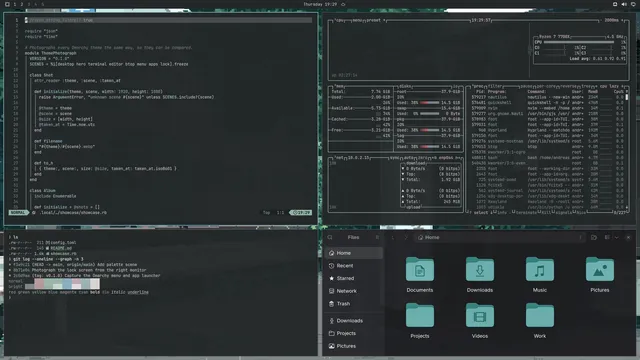Select the Videos folder icon
The height and width of the screenshot is (360, 640).
point(480,316)
